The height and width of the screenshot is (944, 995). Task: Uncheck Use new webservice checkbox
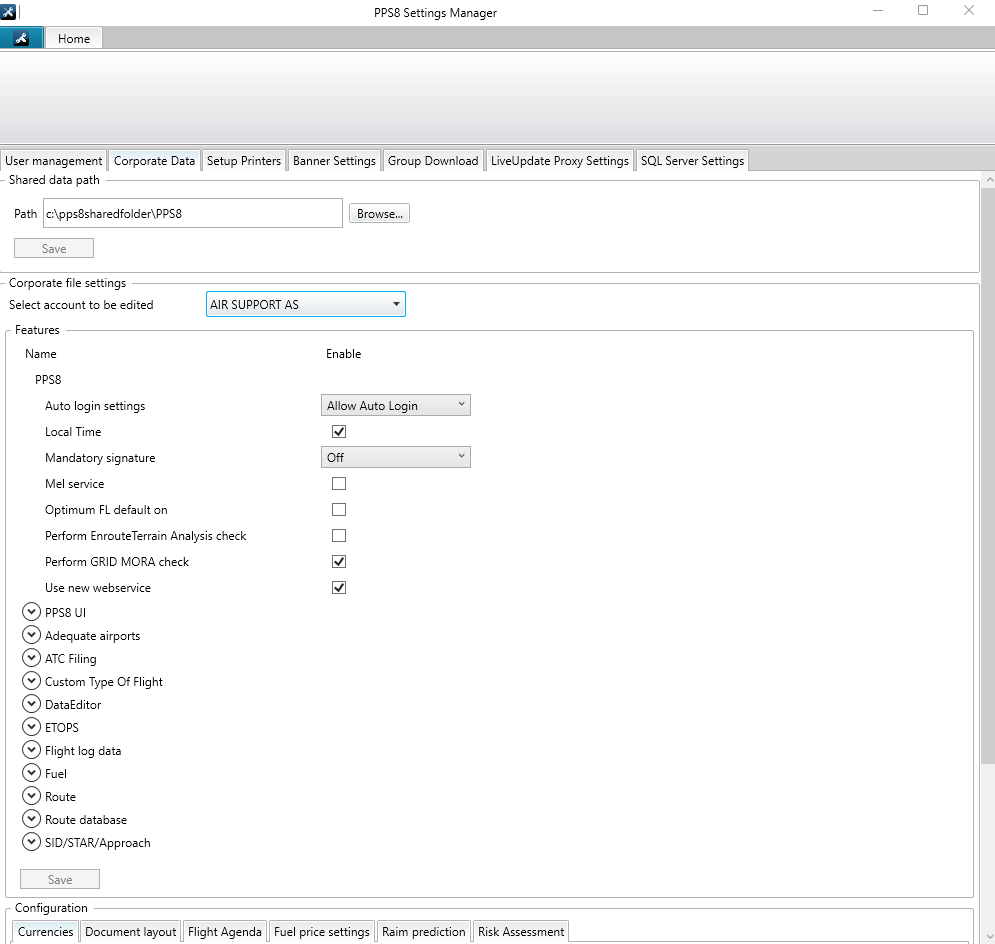(339, 587)
